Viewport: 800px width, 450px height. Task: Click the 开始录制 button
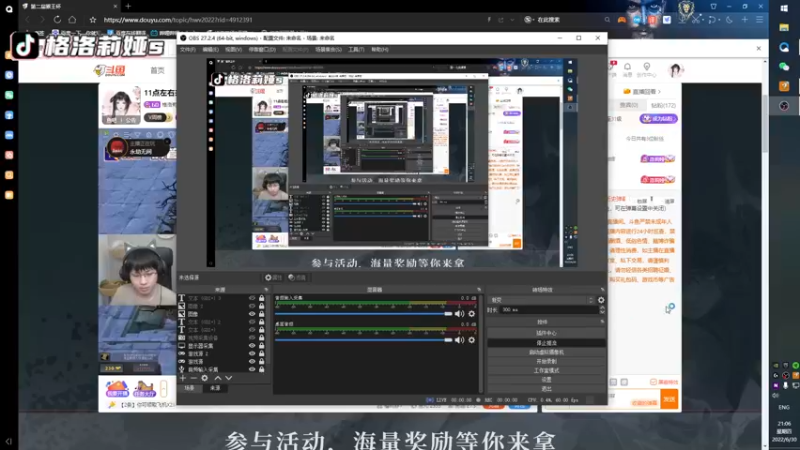pos(546,361)
